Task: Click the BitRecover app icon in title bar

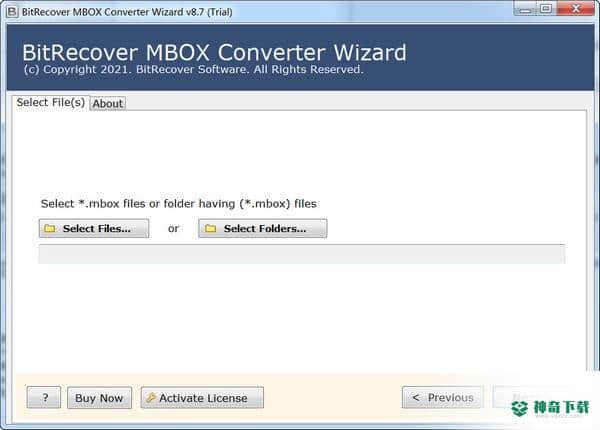Action: coord(12,11)
